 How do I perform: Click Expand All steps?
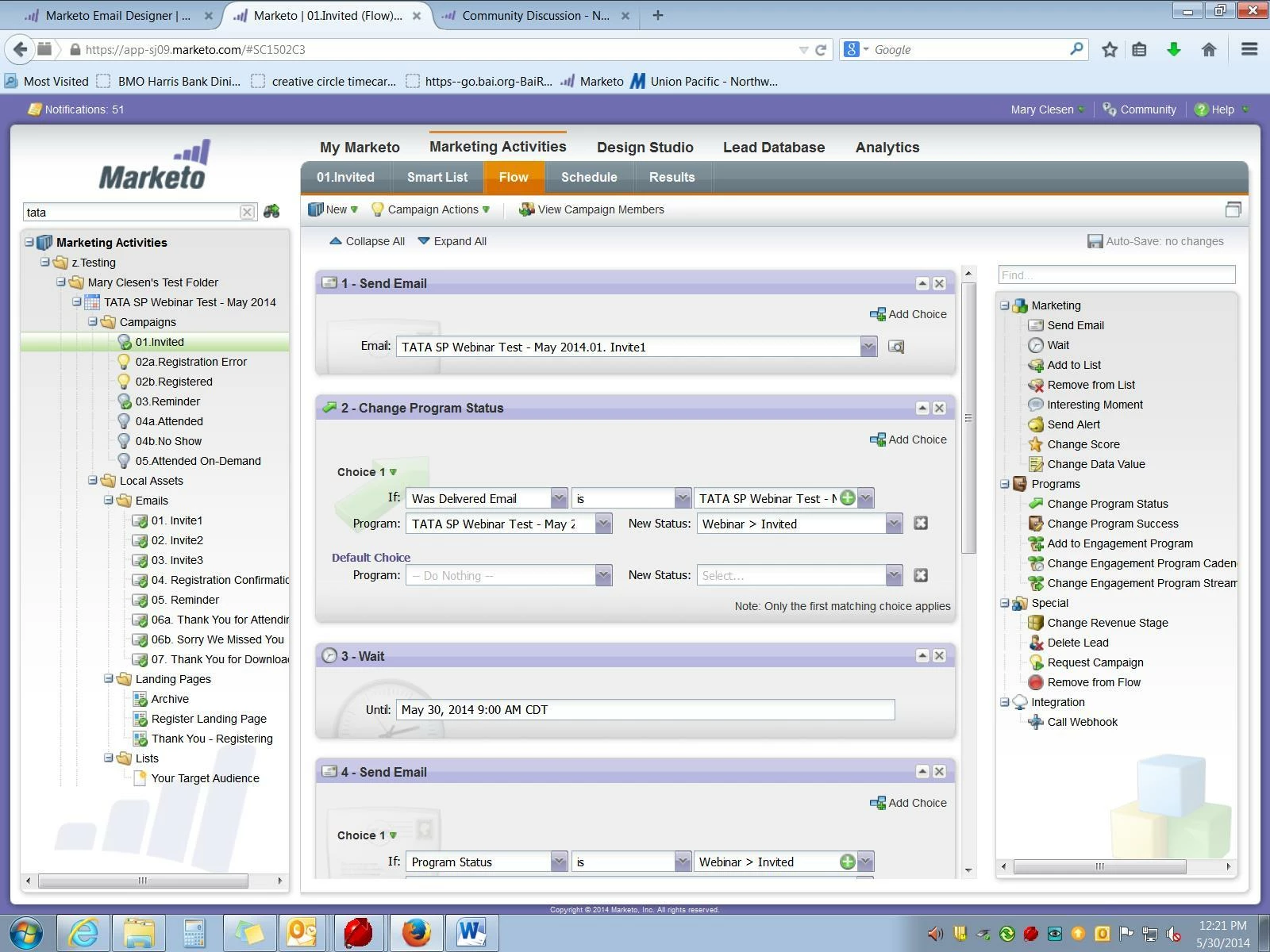(x=452, y=241)
